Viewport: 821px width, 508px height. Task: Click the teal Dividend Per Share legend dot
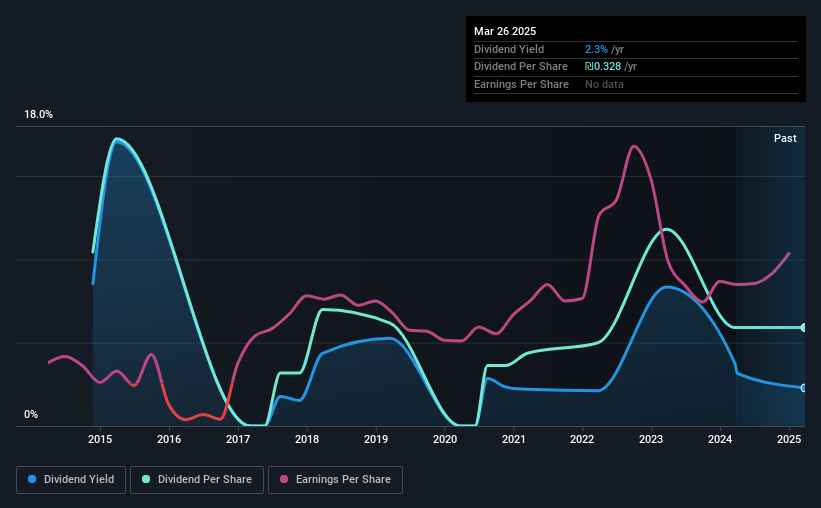click(146, 479)
